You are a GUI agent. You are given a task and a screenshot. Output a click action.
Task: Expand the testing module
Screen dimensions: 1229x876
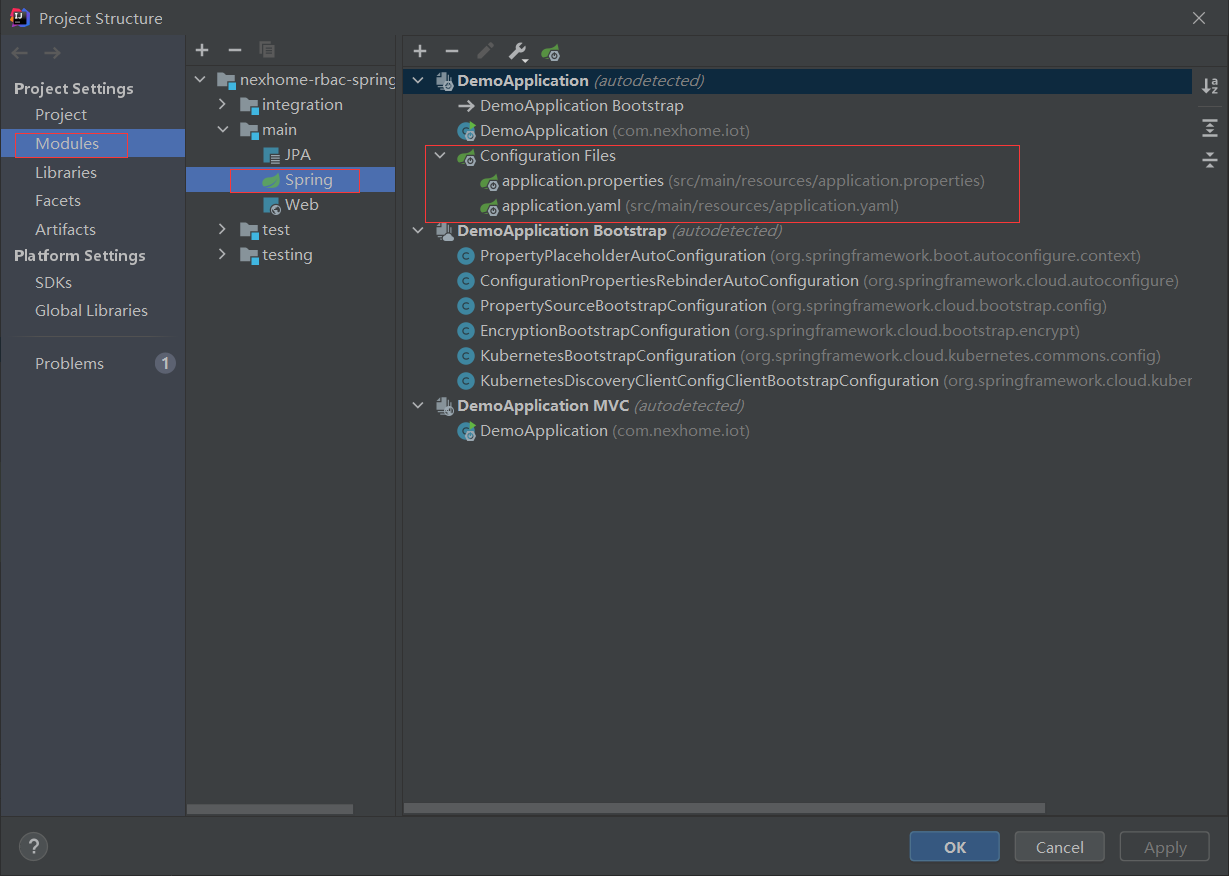click(x=222, y=255)
